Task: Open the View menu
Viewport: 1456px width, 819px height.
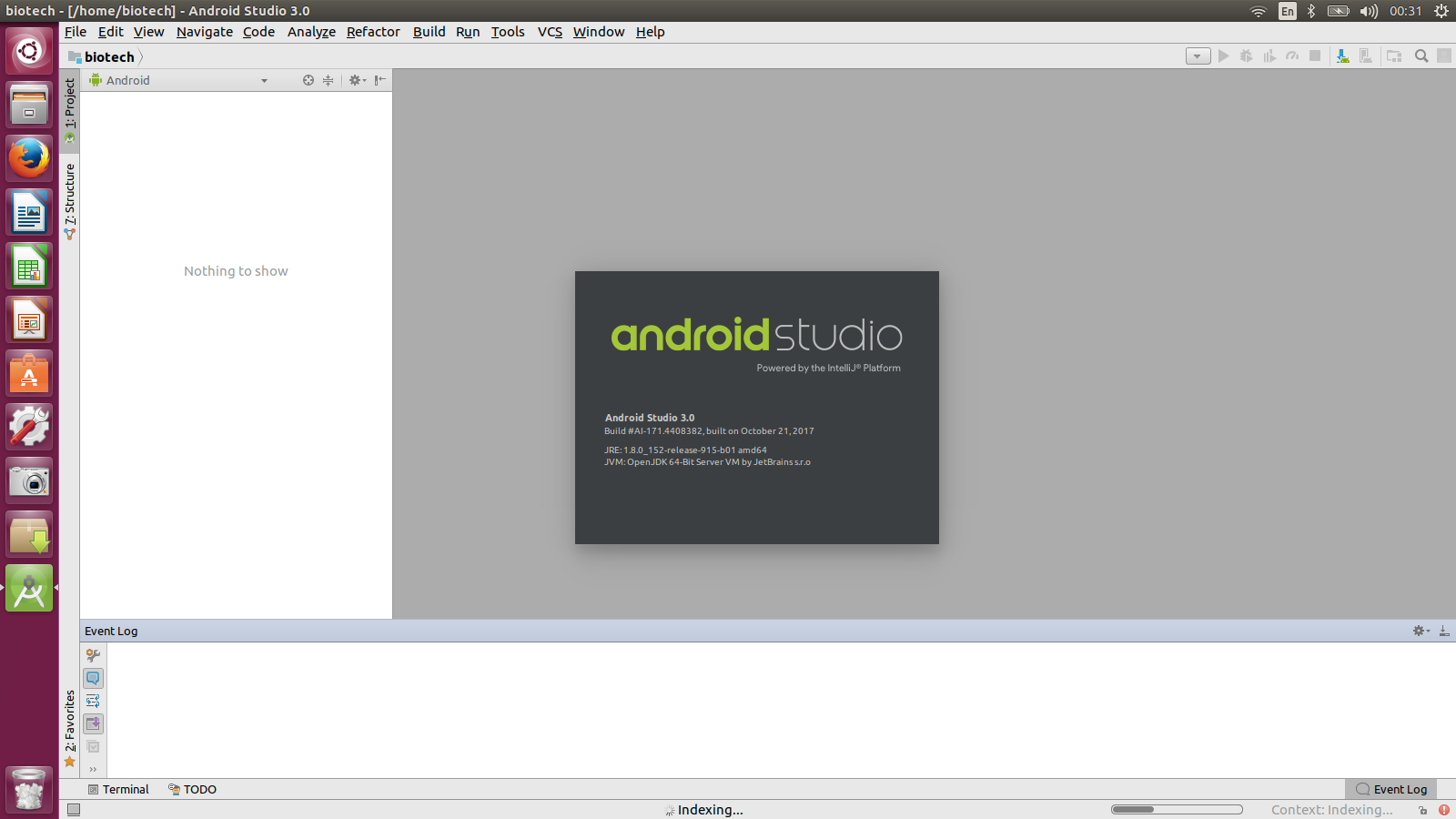Action: point(149,32)
